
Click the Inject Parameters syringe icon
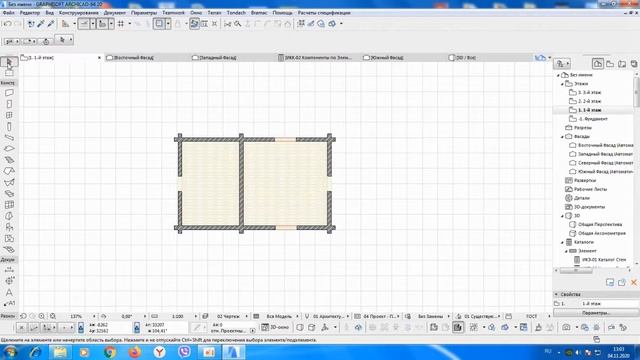(51, 24)
